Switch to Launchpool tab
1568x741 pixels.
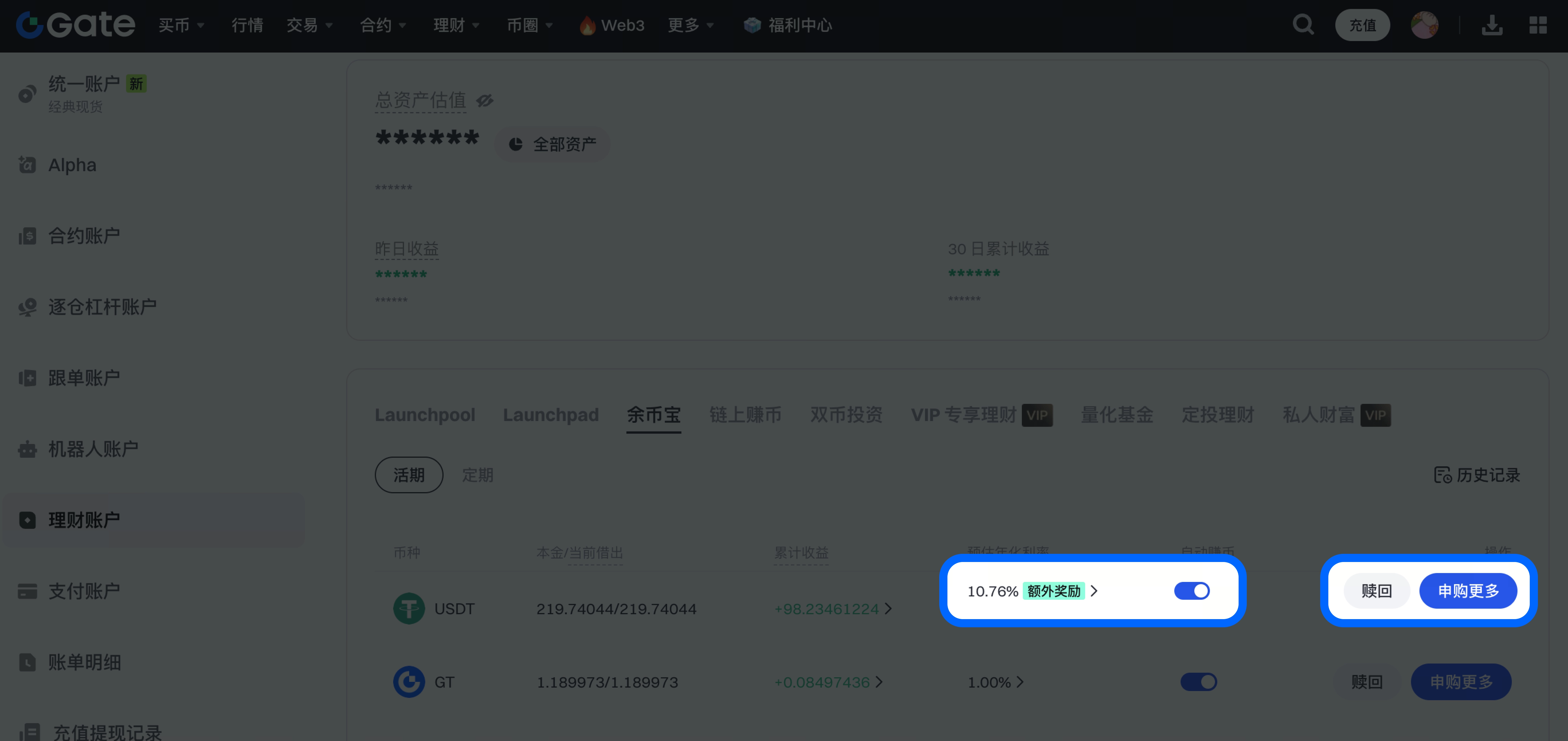pos(425,415)
